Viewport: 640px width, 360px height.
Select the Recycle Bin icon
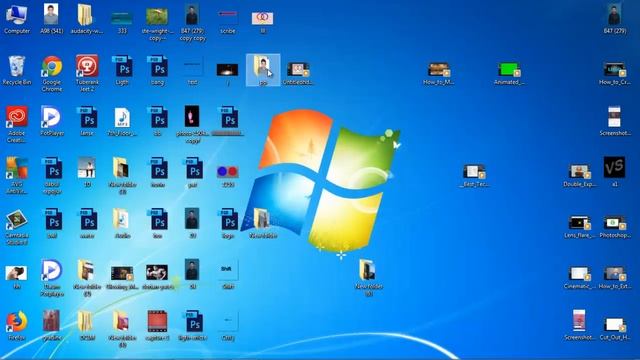17,70
